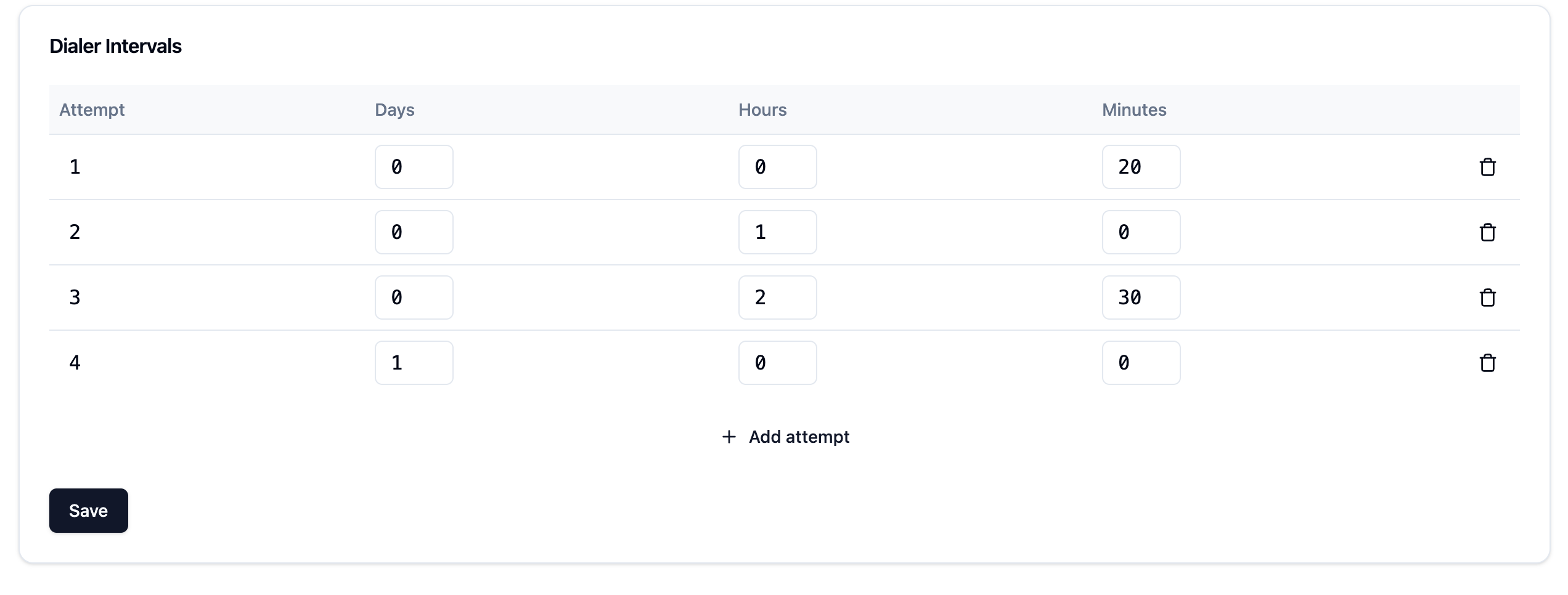
Task: Focus the Days field for attempt 1
Action: (414, 167)
